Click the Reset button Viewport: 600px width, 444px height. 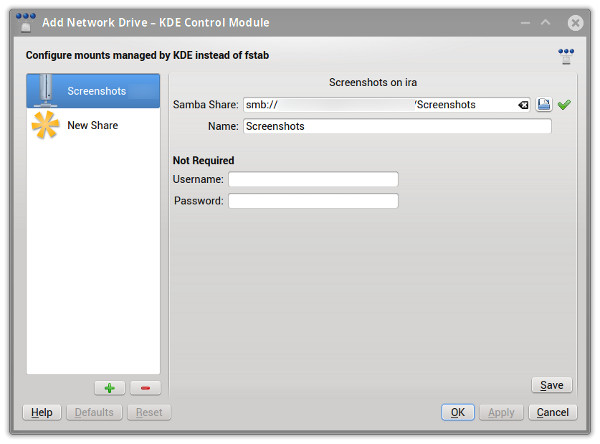[x=149, y=413]
